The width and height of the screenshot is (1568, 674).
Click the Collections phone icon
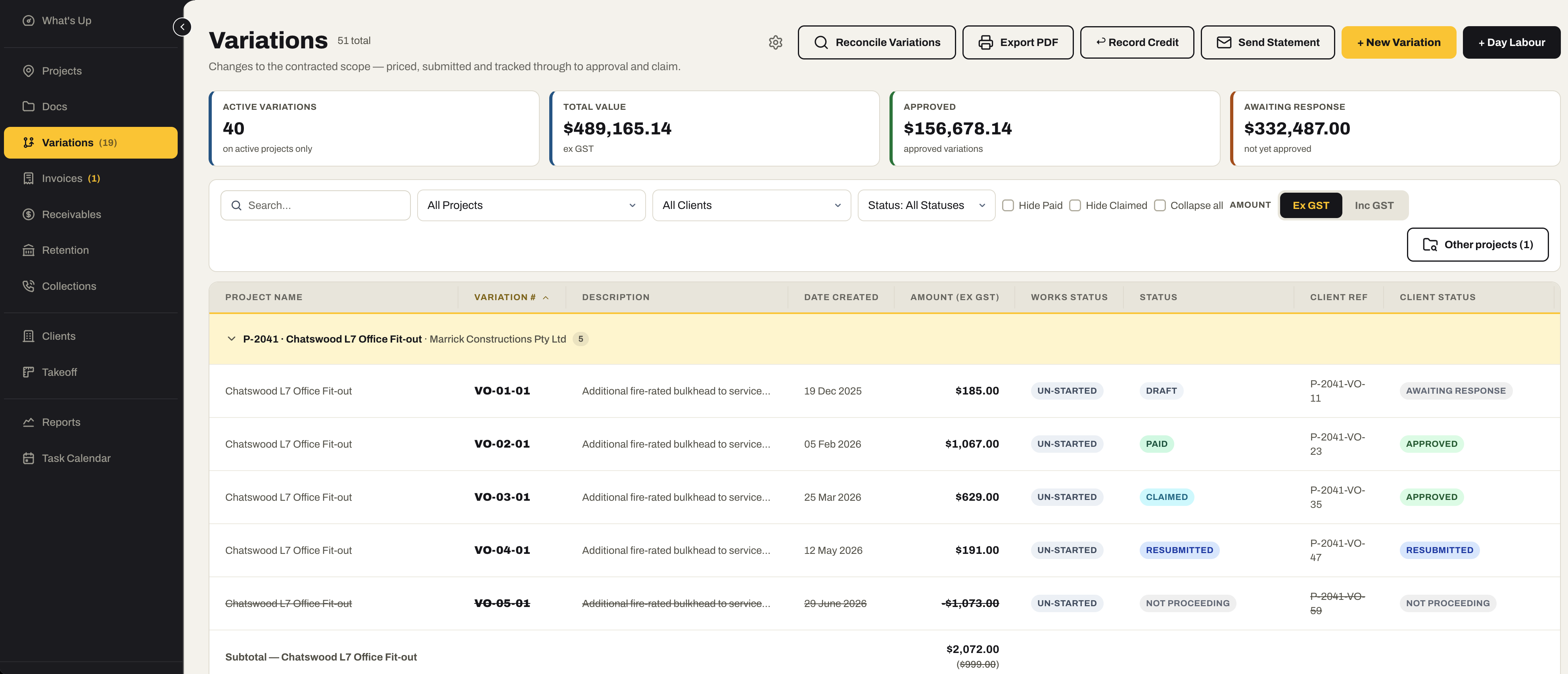pyautogui.click(x=28, y=286)
